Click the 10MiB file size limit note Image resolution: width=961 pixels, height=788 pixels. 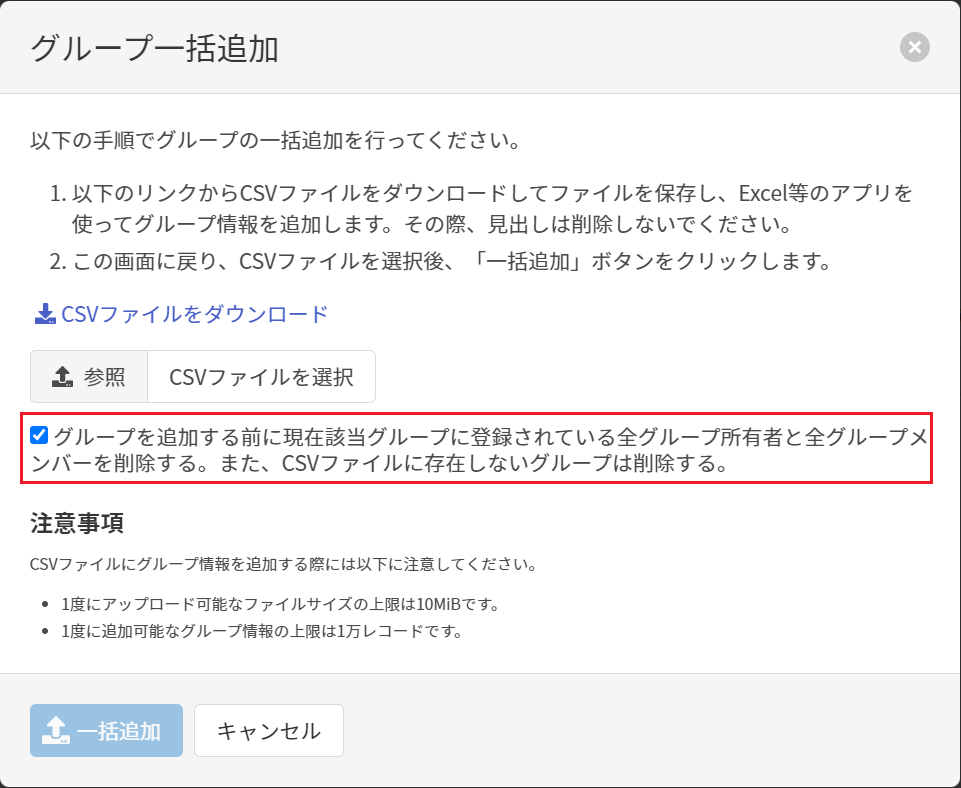tap(279, 604)
